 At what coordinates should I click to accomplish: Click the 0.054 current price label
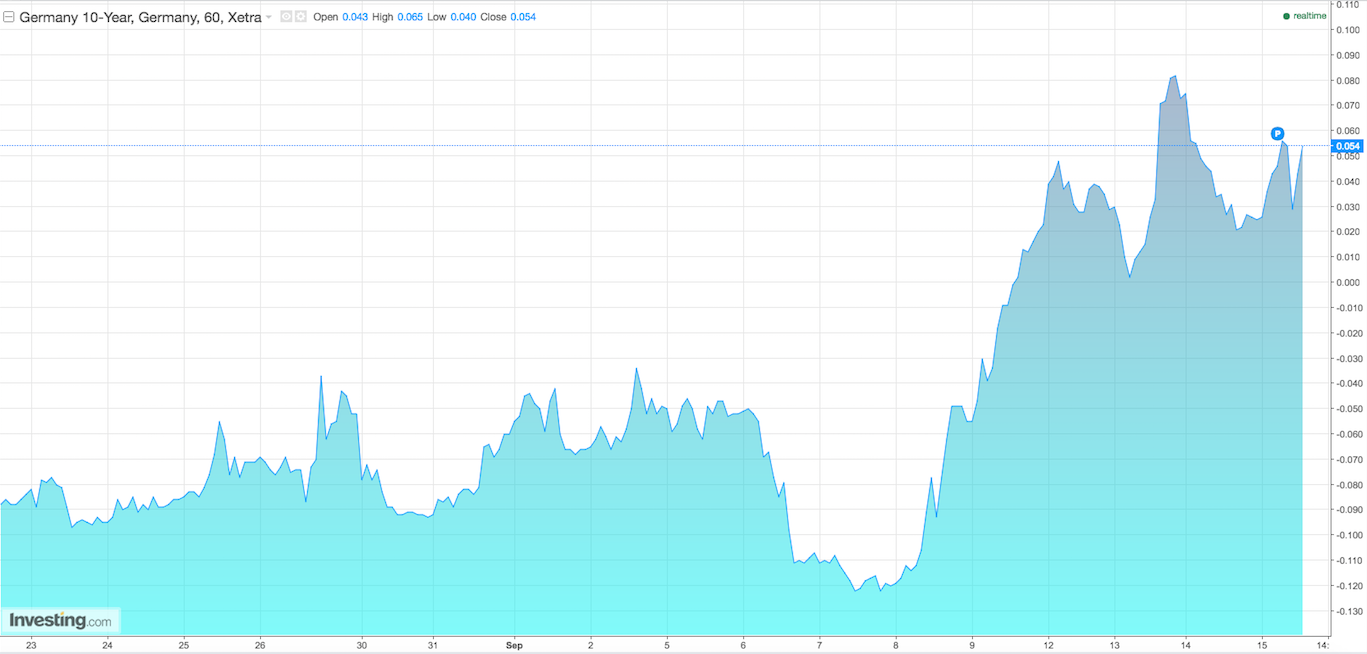click(x=1348, y=146)
